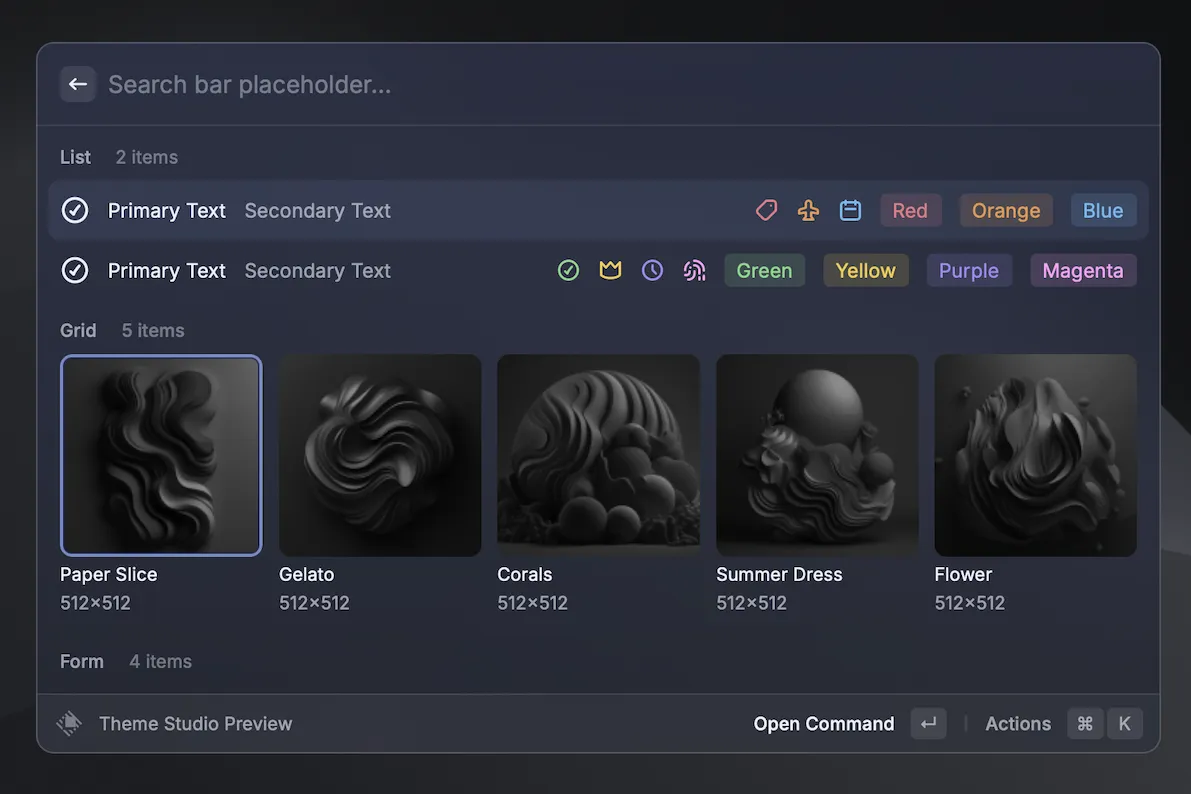Expand the Form section with 4 items
This screenshot has width=1191, height=794.
point(81,661)
